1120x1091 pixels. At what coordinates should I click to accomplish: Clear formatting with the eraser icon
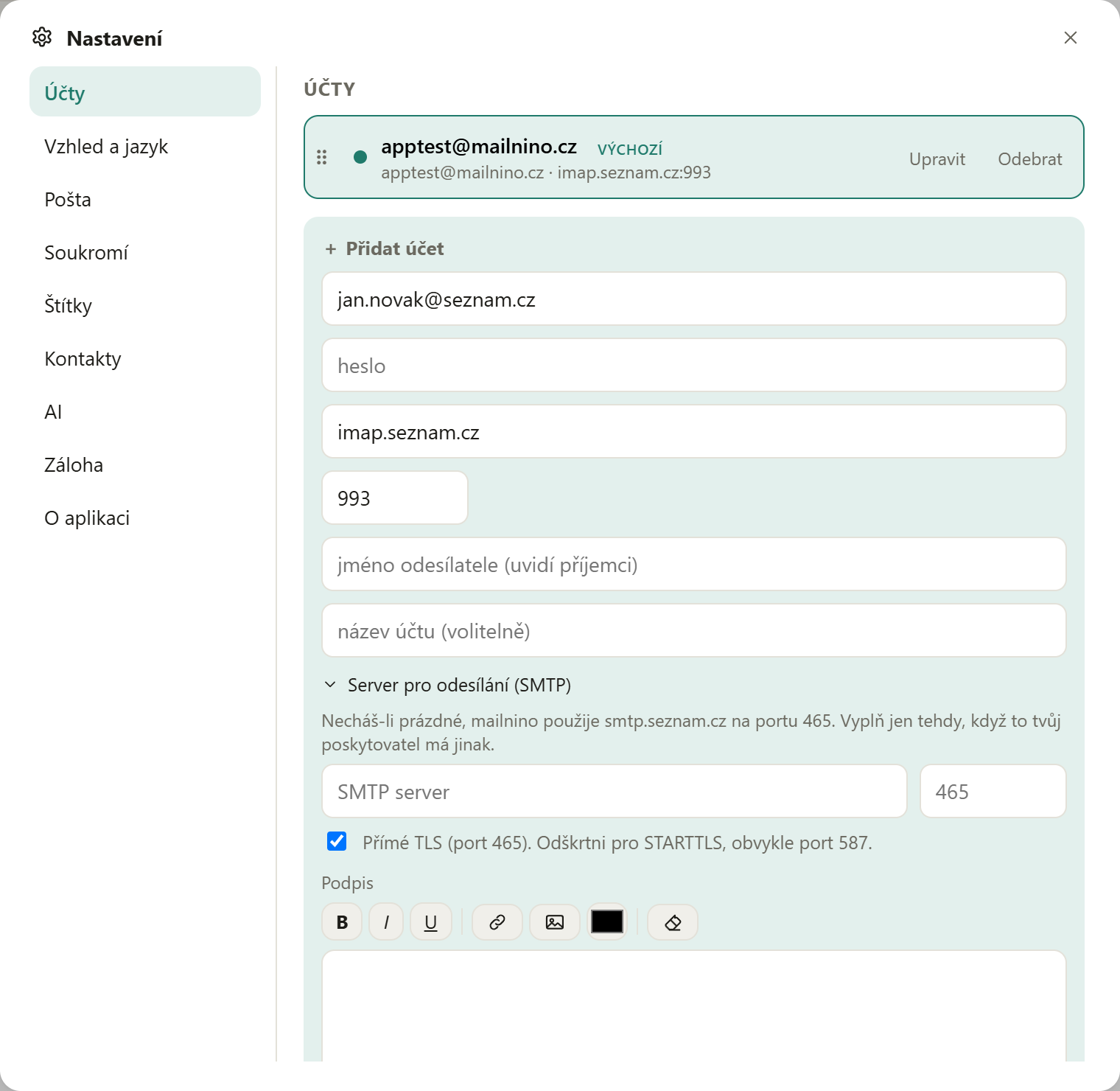click(673, 922)
